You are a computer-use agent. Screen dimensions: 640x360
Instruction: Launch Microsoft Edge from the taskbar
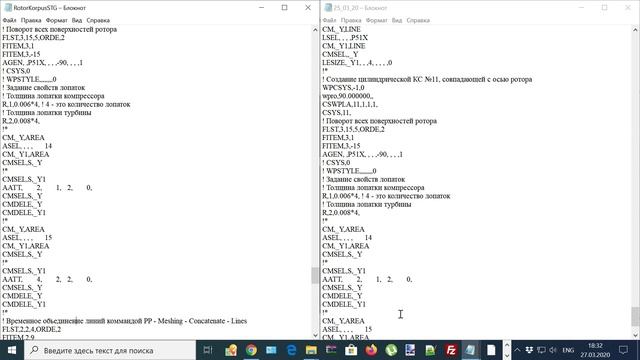(x=291, y=350)
